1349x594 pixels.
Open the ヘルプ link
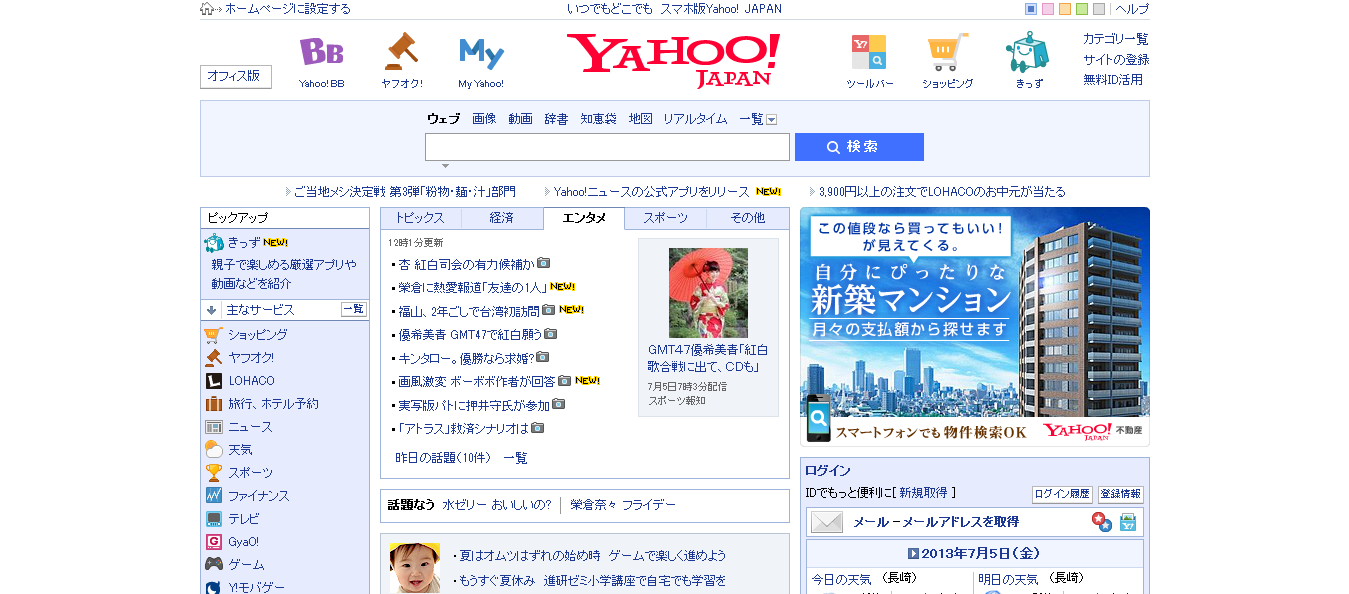(1132, 9)
